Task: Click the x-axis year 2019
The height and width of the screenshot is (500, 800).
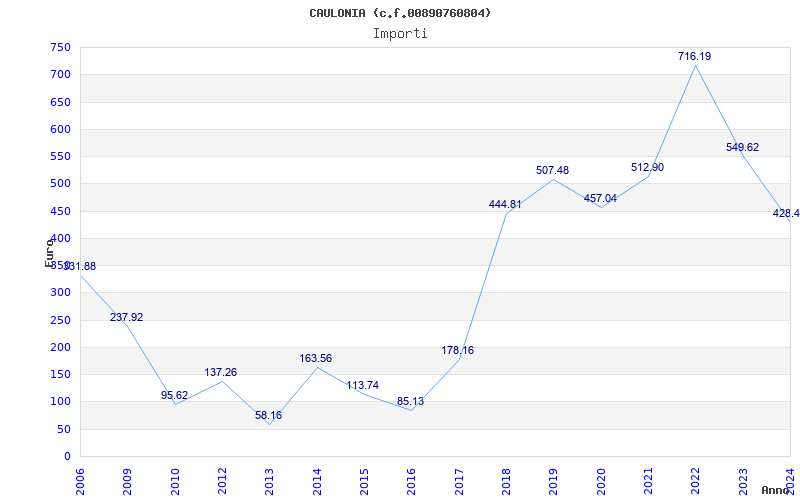Action: click(x=554, y=482)
